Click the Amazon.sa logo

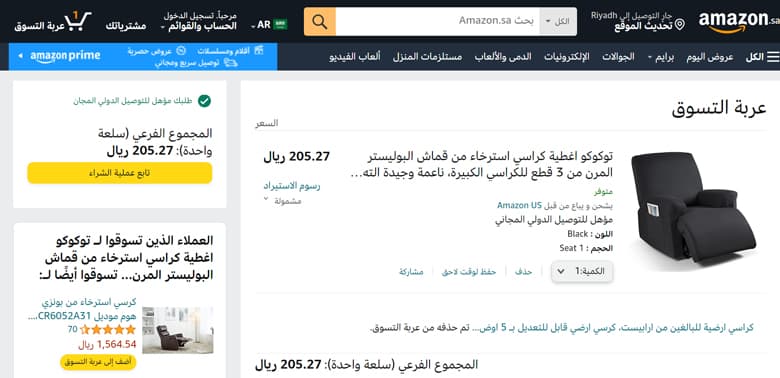(738, 22)
